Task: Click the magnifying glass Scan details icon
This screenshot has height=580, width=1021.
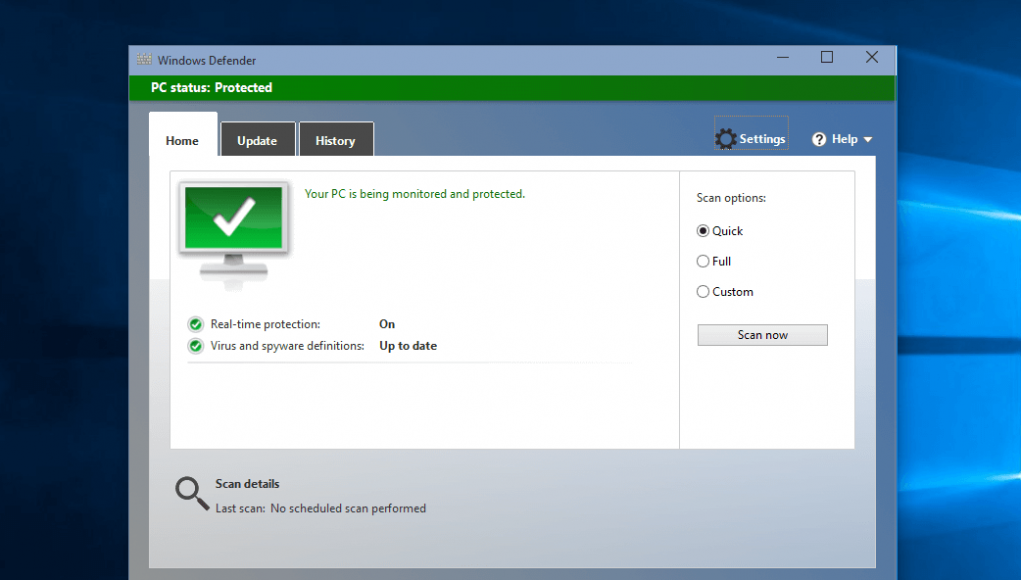Action: (192, 493)
